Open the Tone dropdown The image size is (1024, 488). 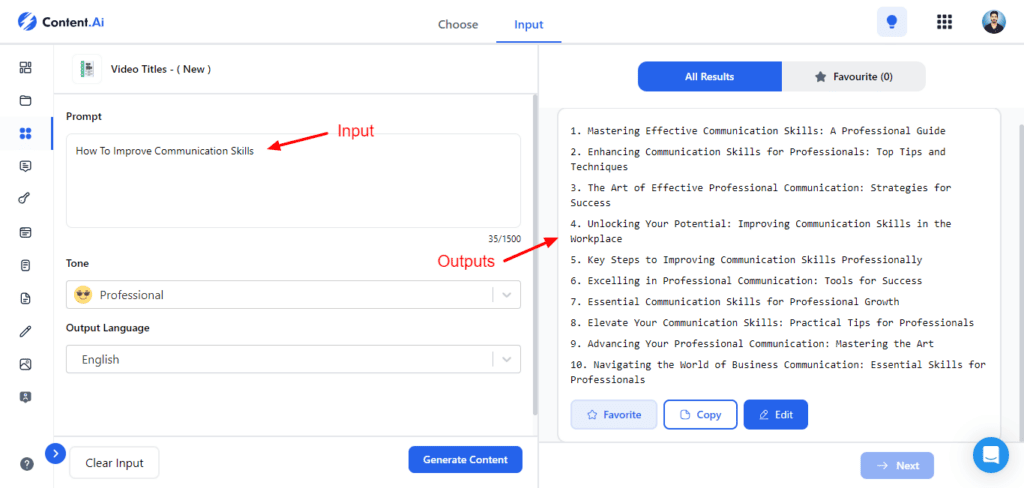click(x=293, y=295)
